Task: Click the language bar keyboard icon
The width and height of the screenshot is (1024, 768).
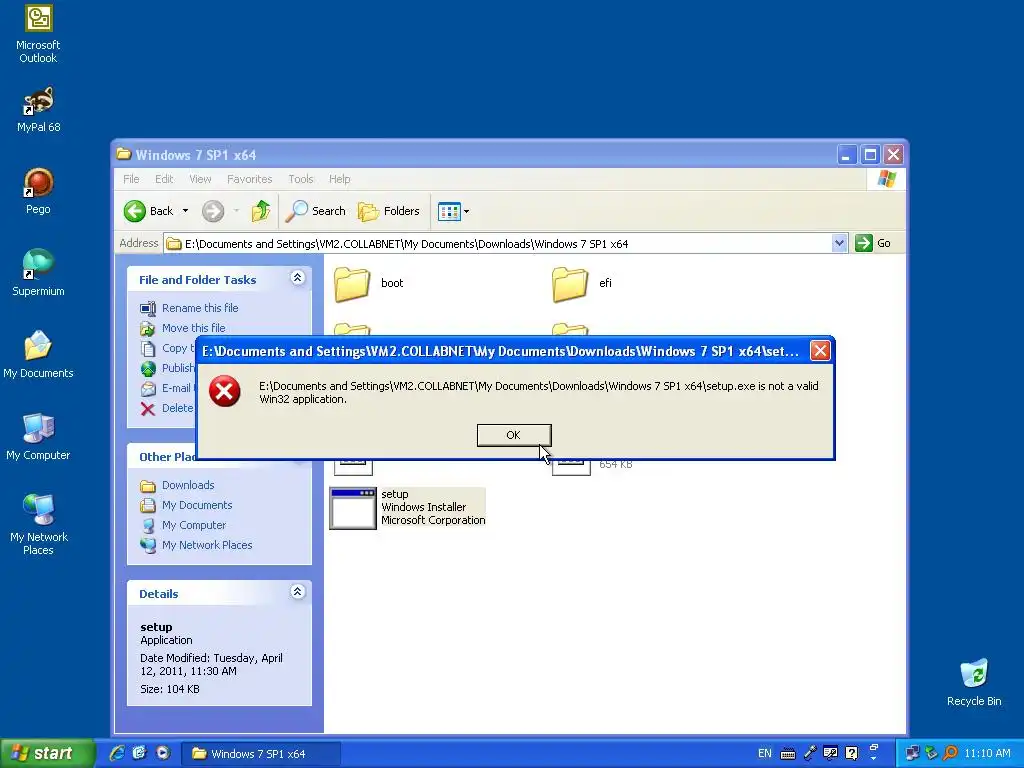Action: [x=788, y=754]
